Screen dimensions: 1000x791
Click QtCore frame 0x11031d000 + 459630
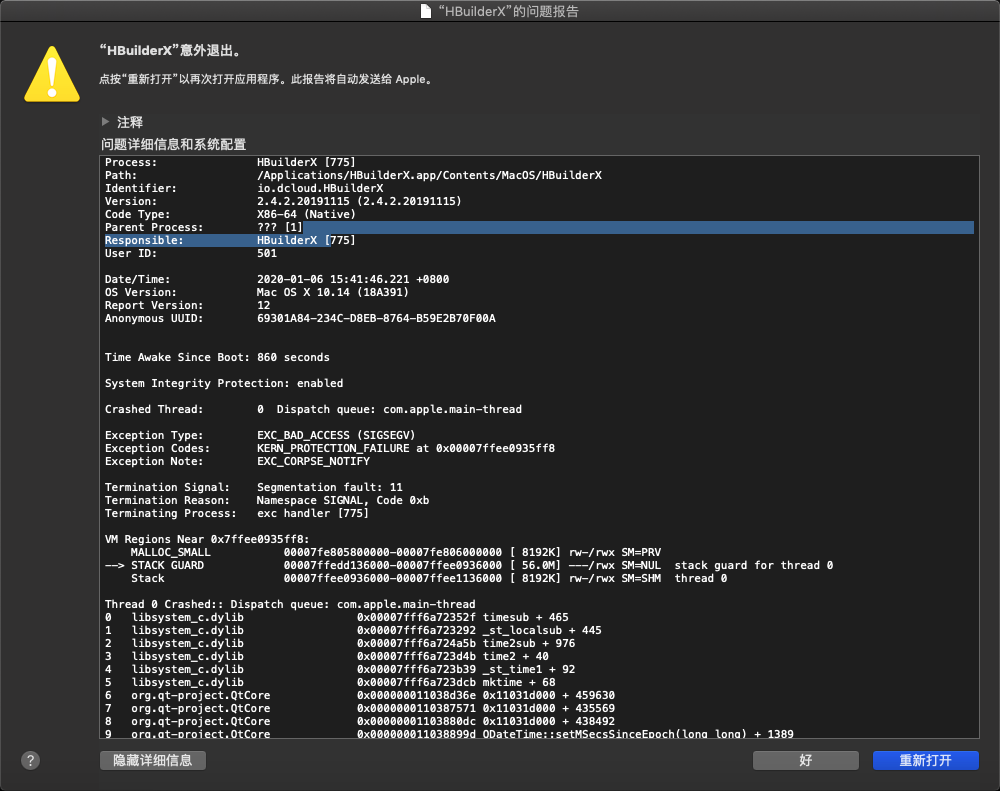point(549,695)
